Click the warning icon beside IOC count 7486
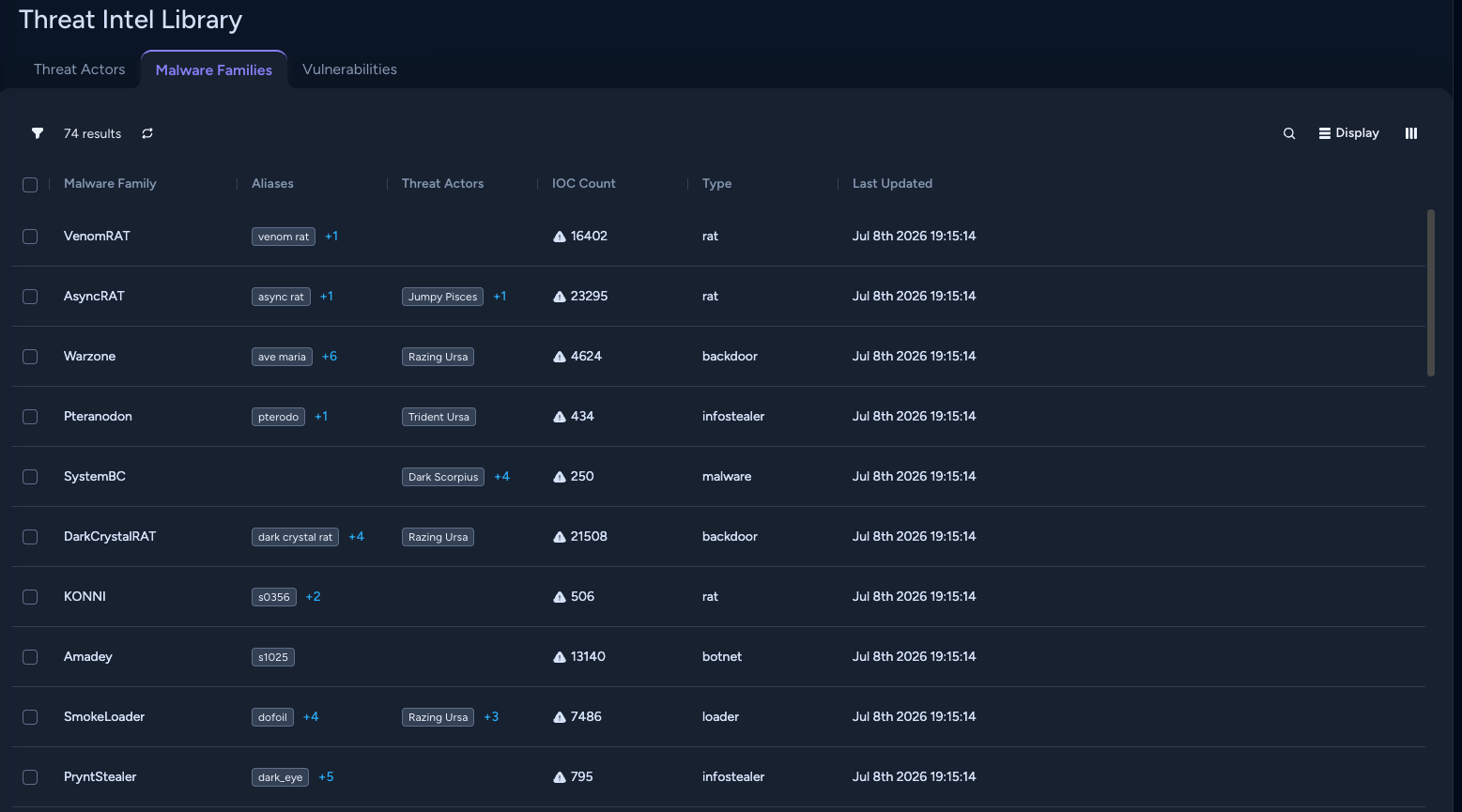The image size is (1462, 812). [560, 717]
